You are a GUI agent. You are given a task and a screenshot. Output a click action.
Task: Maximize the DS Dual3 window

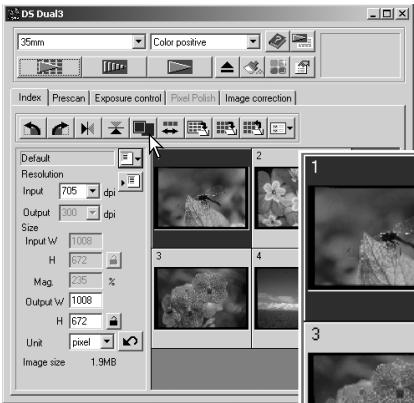[387, 14]
